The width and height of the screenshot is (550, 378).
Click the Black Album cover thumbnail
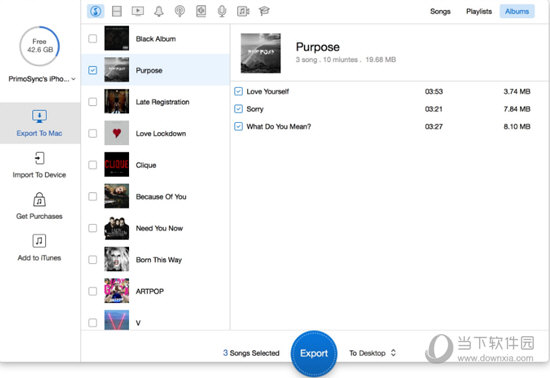click(x=117, y=38)
